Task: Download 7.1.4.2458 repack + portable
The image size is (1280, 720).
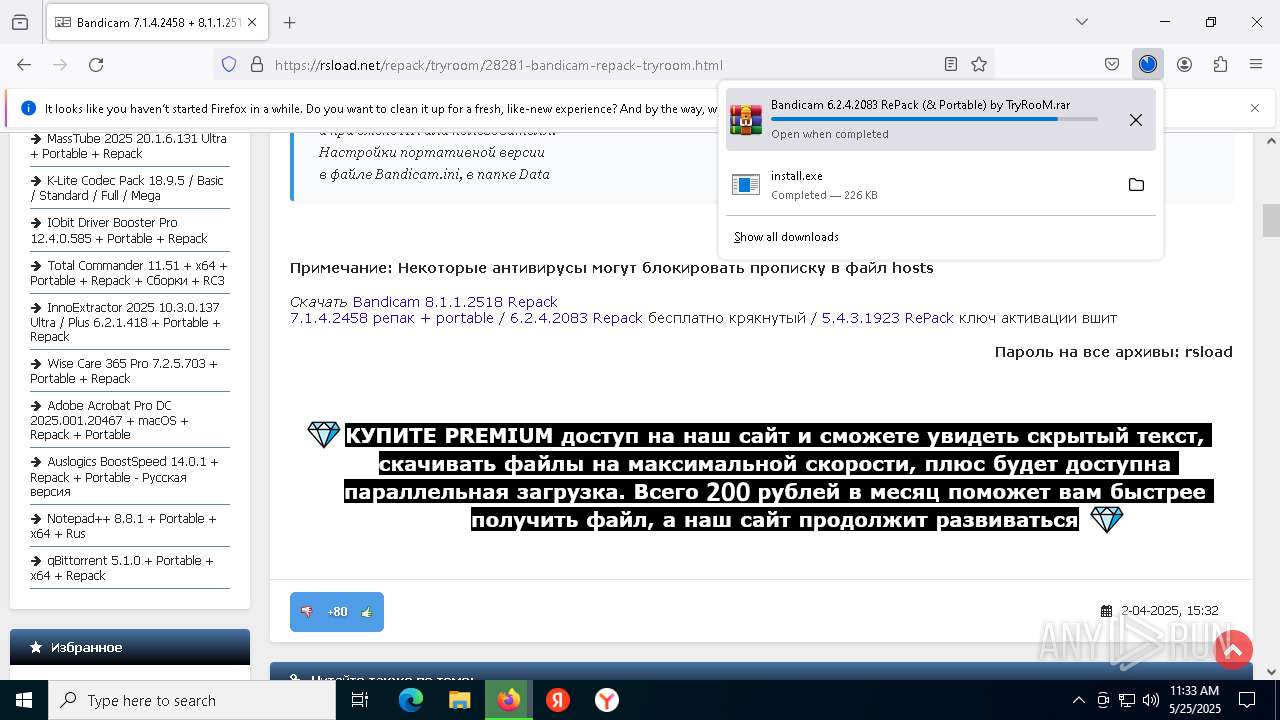Action: [x=392, y=318]
